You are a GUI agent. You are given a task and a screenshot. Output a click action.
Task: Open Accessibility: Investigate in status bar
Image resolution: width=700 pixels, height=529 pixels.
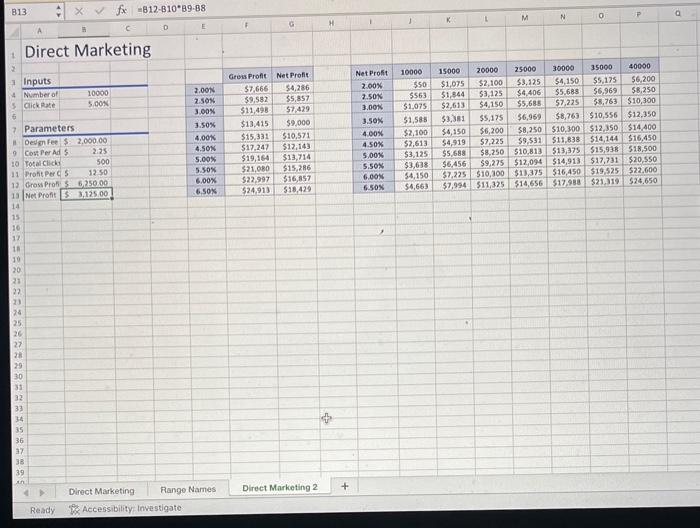(126, 508)
